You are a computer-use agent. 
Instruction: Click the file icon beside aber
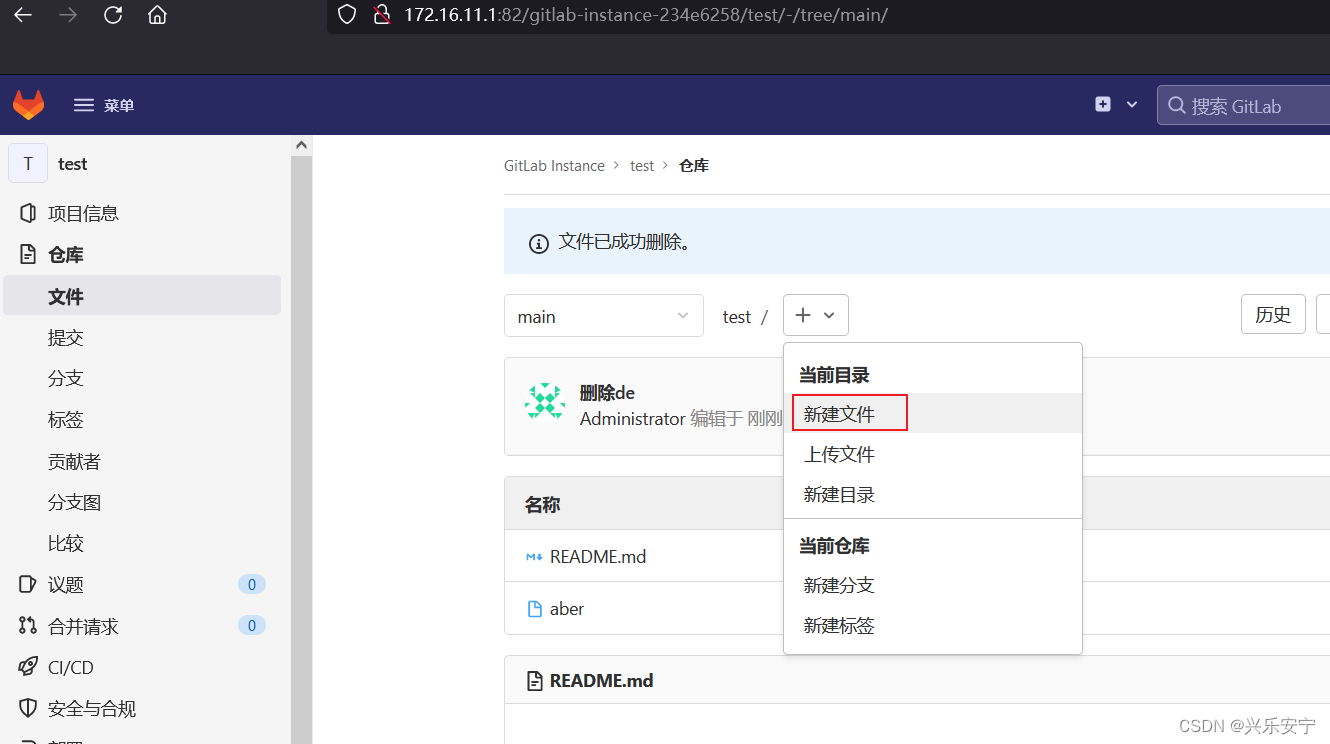tap(534, 608)
